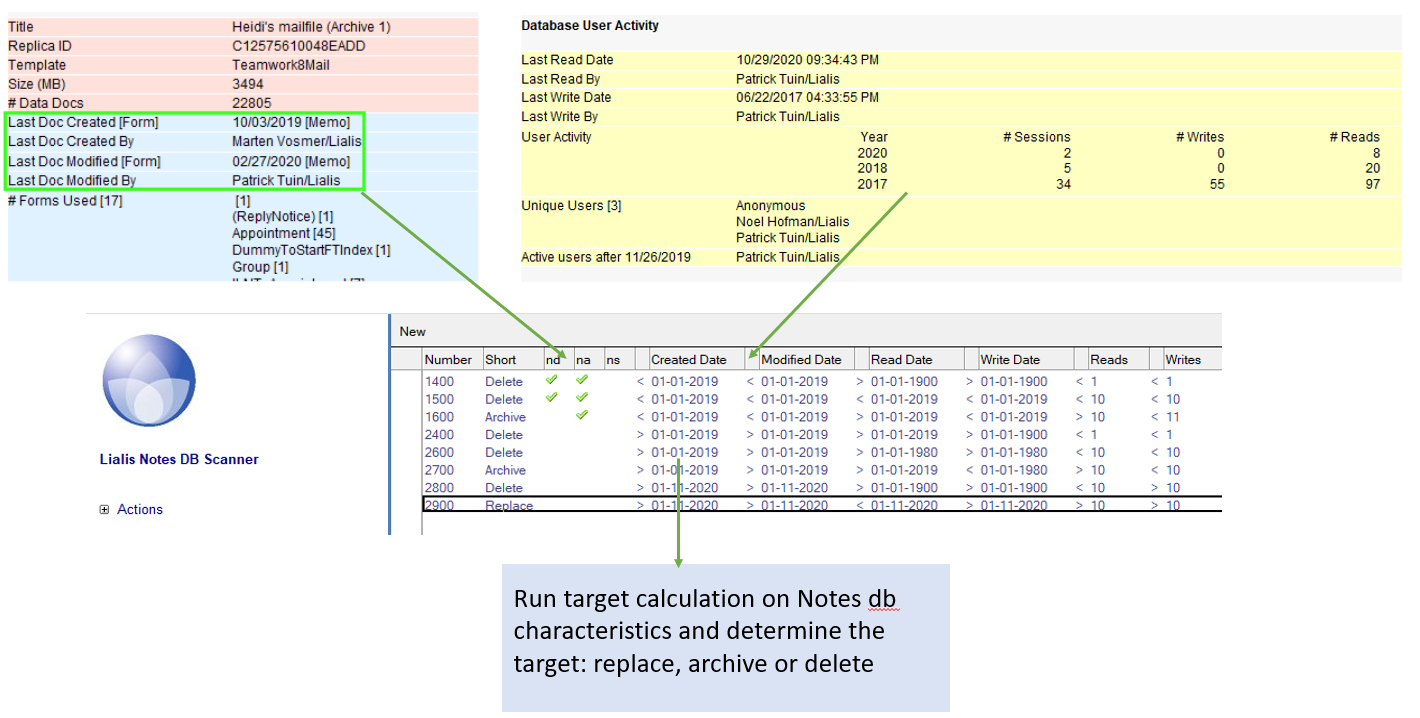This screenshot has height=718, width=1420.
Task: Select the New menu item
Action: click(x=412, y=331)
